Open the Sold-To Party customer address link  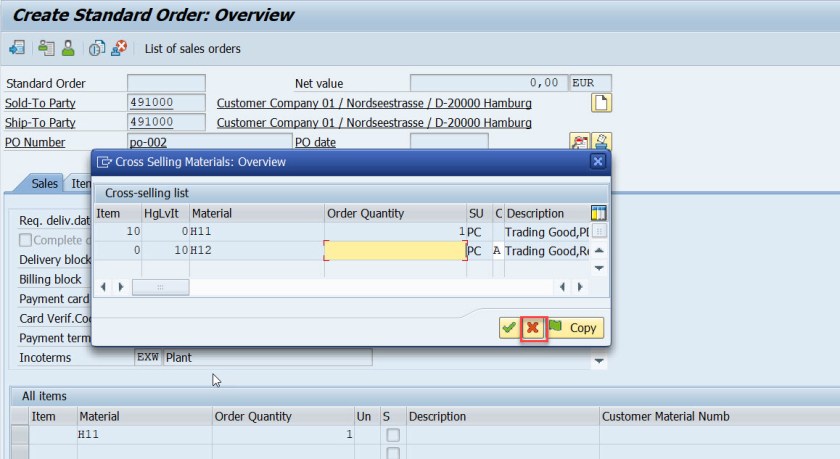374,103
